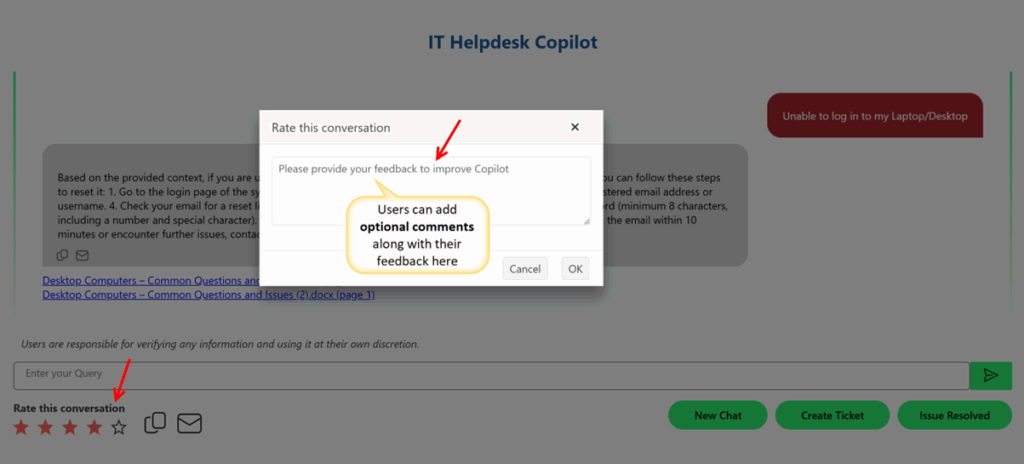The height and width of the screenshot is (464, 1024).
Task: Click the first rating star
Action: coord(22,428)
